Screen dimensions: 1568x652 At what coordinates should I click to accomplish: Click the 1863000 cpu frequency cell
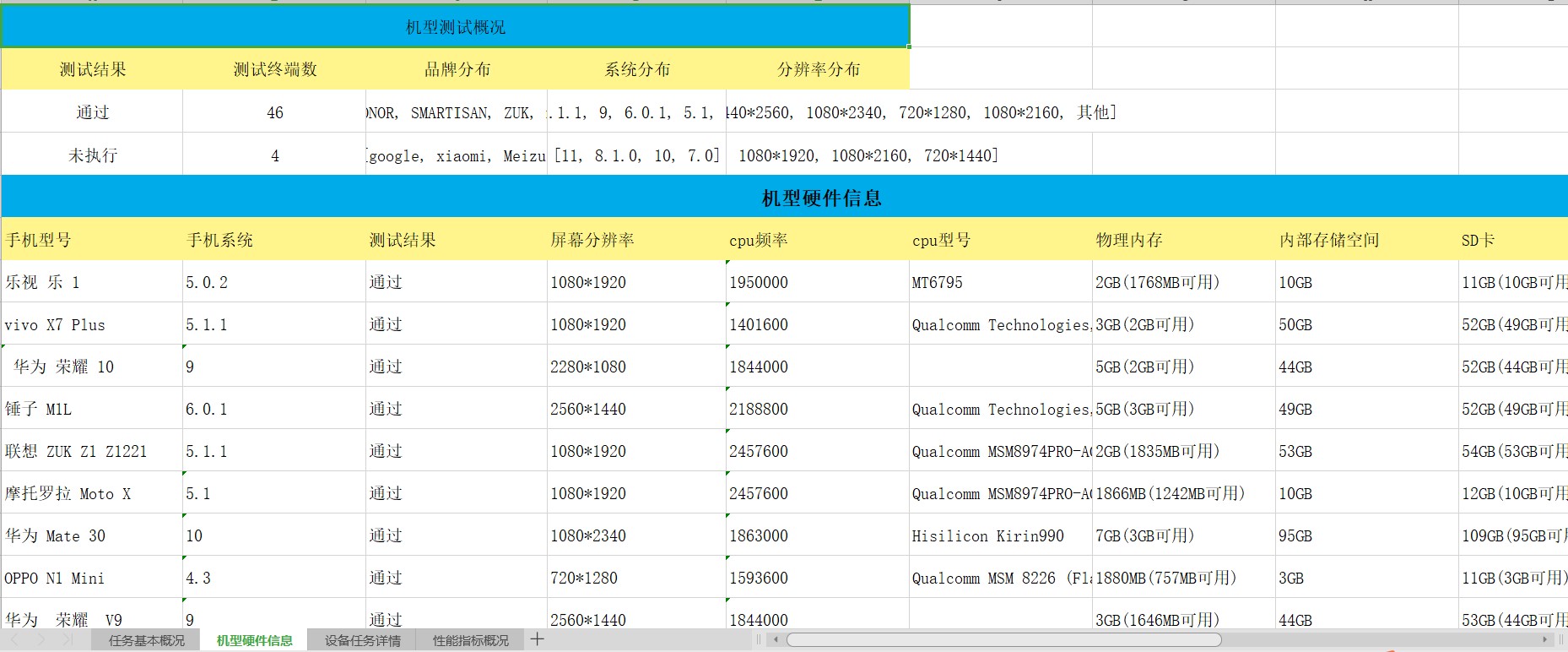tap(818, 535)
